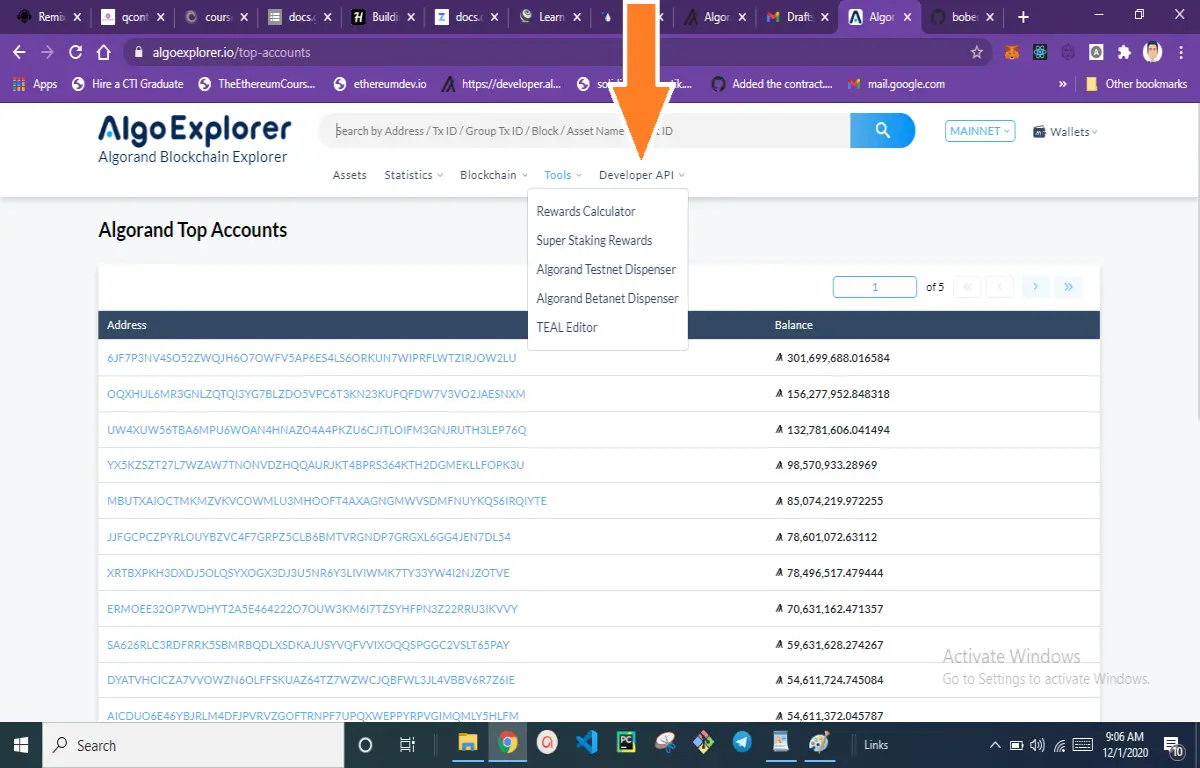Switch to the Gmail Draft tab

(x=797, y=17)
